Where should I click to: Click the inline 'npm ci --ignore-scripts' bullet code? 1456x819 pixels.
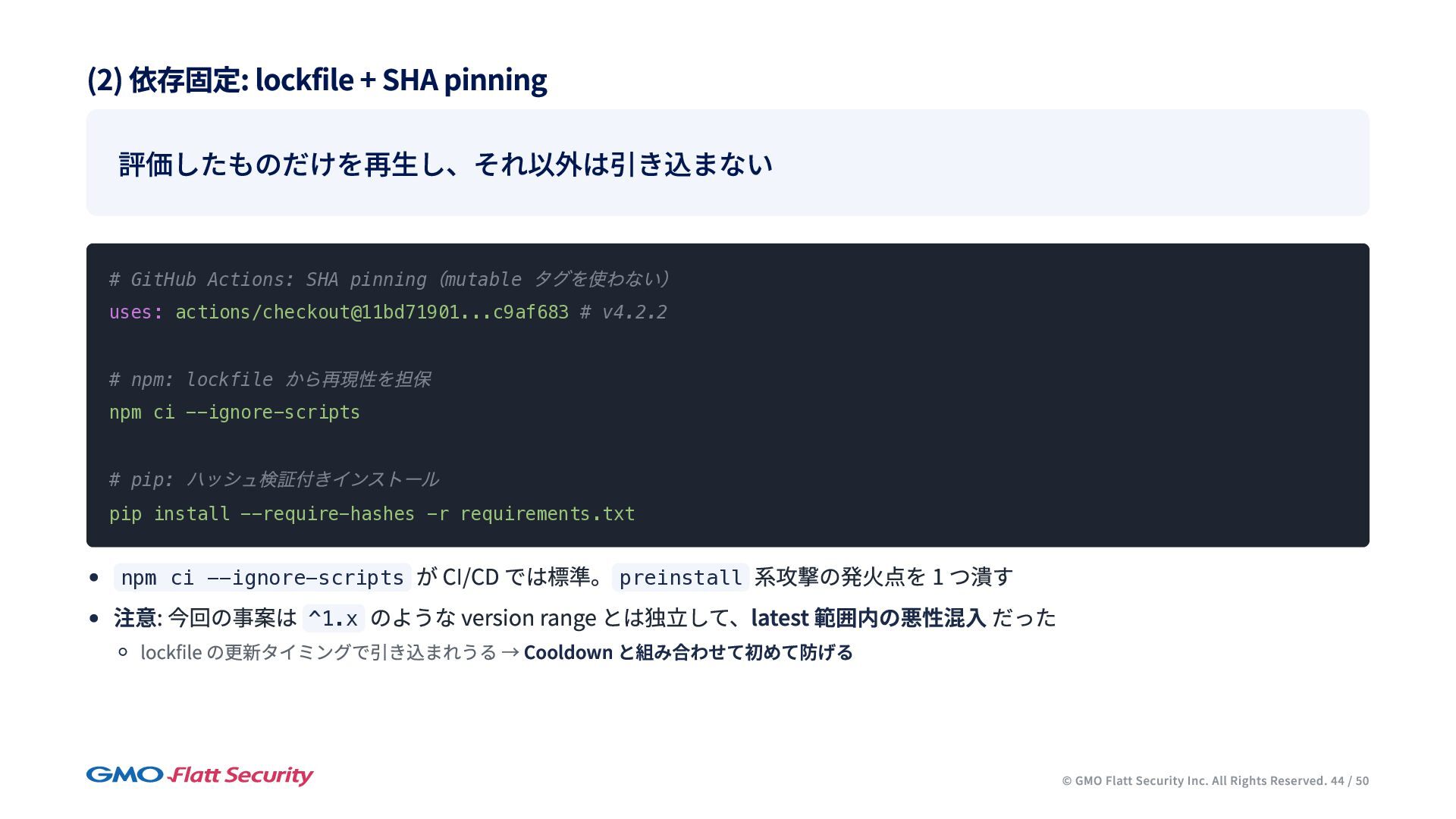coord(262,578)
